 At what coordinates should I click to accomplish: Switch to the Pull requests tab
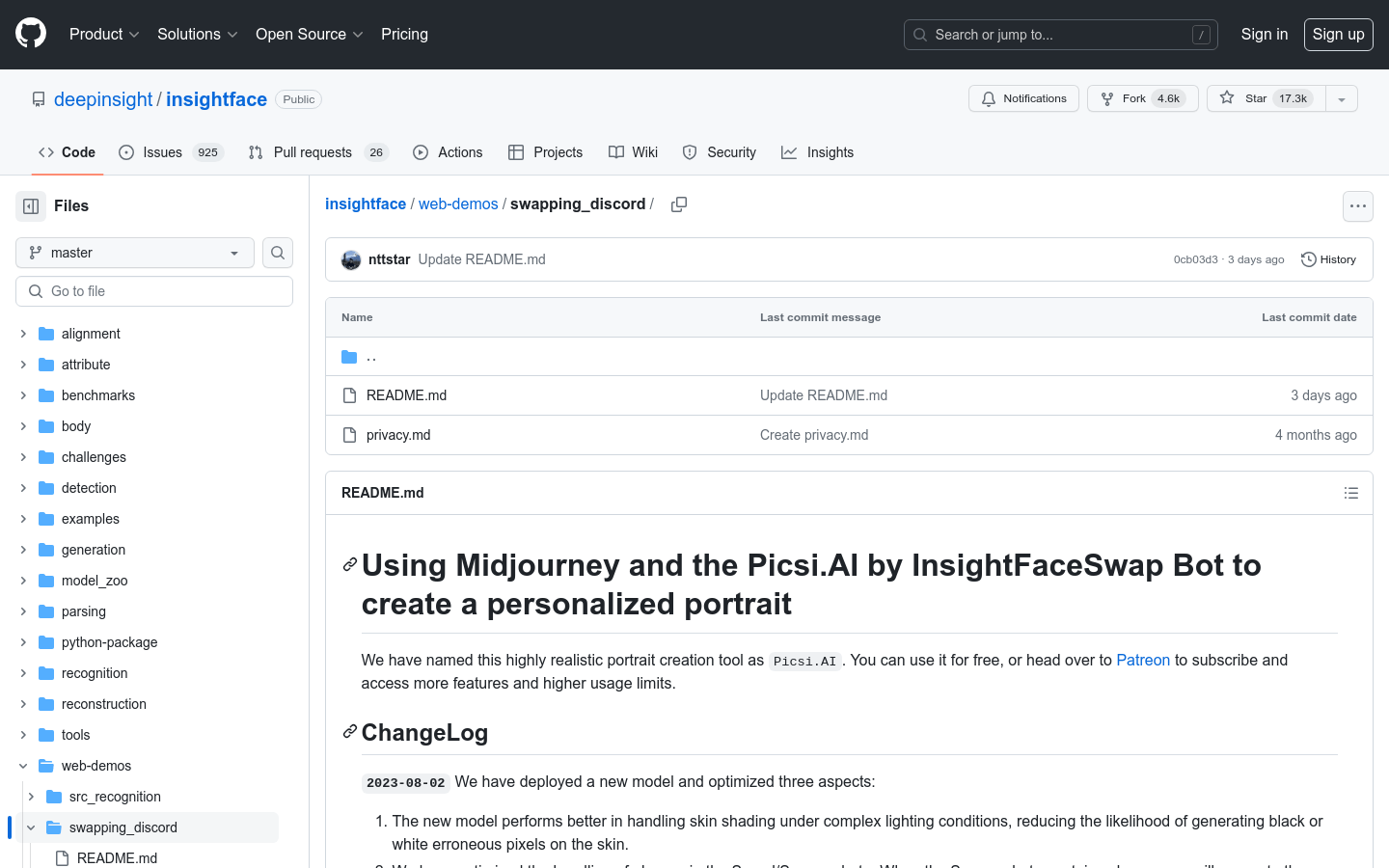coord(318,152)
